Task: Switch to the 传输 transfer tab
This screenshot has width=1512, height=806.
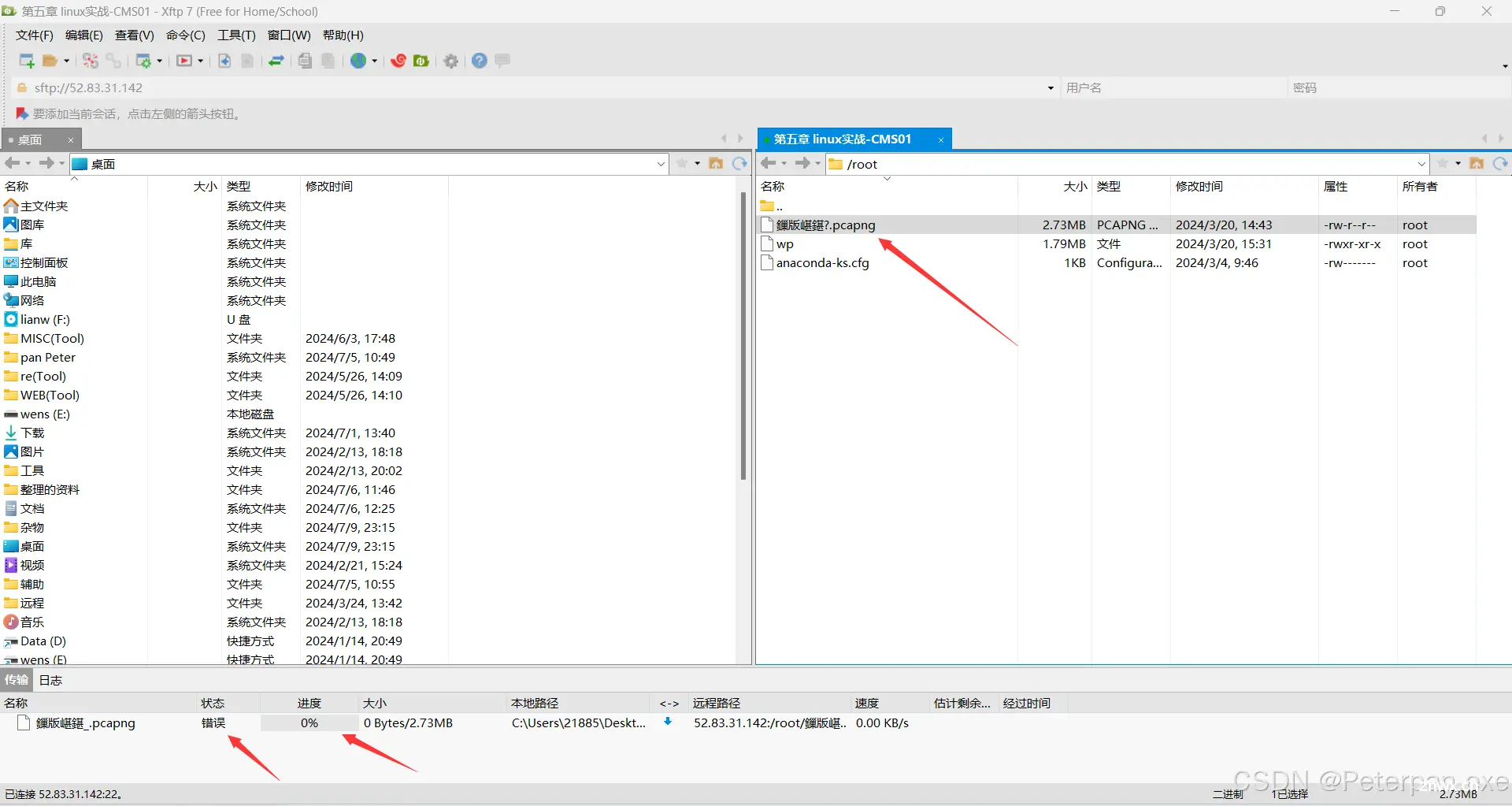Action: [x=17, y=680]
